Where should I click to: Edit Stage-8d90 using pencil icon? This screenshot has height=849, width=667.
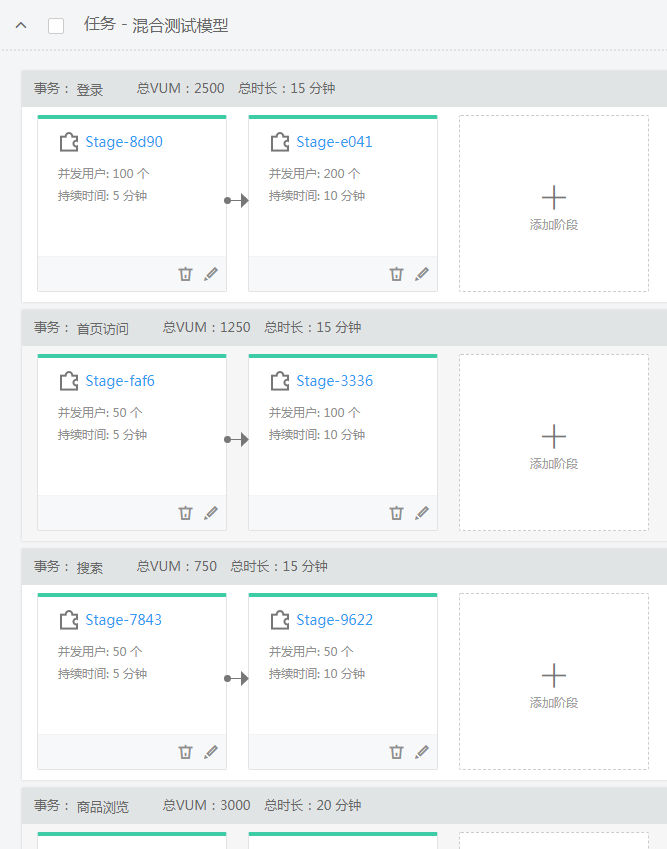[210, 274]
